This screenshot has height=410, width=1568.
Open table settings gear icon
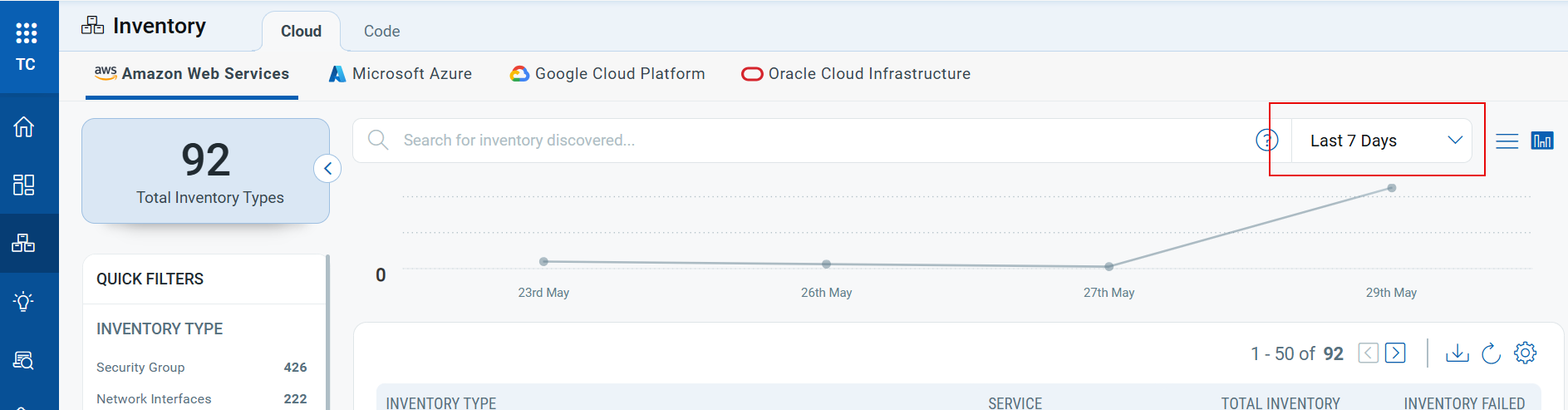pyautogui.click(x=1525, y=353)
